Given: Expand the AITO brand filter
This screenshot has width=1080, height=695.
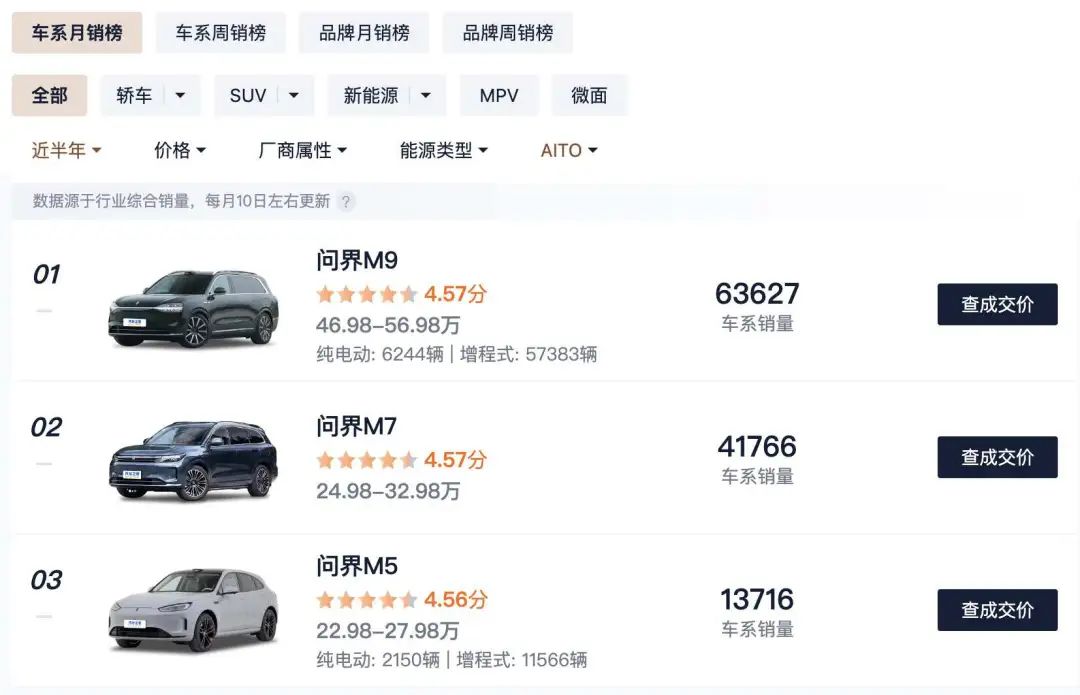Looking at the screenshot, I should point(569,150).
